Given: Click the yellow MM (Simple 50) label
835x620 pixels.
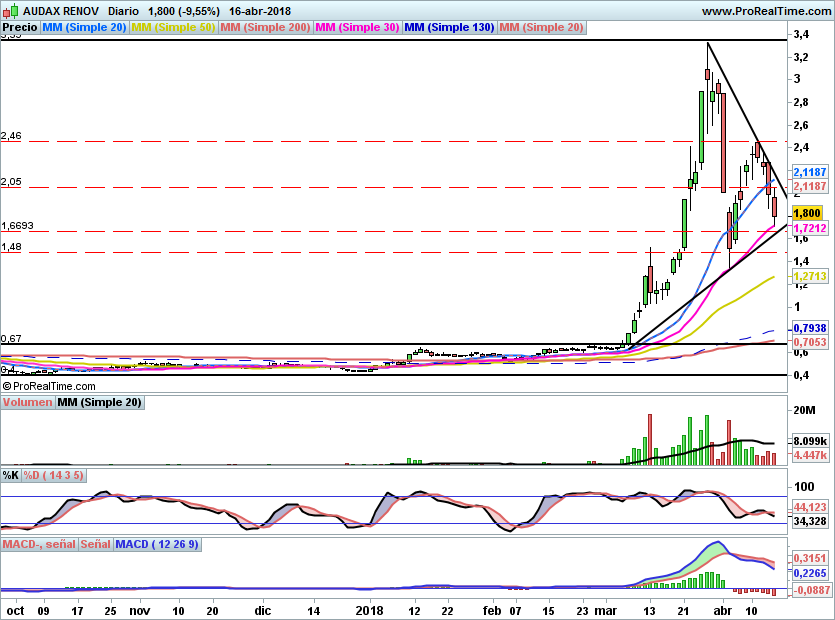Looking at the screenshot, I should pyautogui.click(x=173, y=27).
